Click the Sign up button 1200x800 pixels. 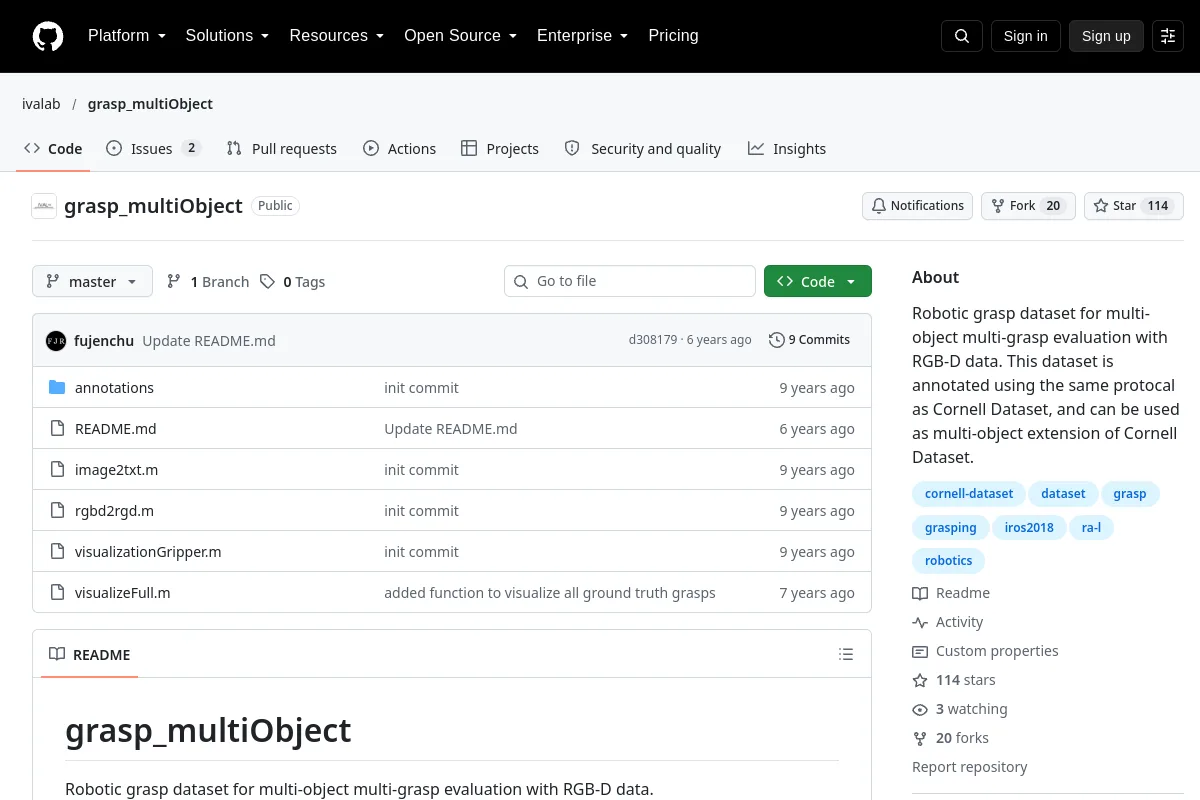[1106, 36]
